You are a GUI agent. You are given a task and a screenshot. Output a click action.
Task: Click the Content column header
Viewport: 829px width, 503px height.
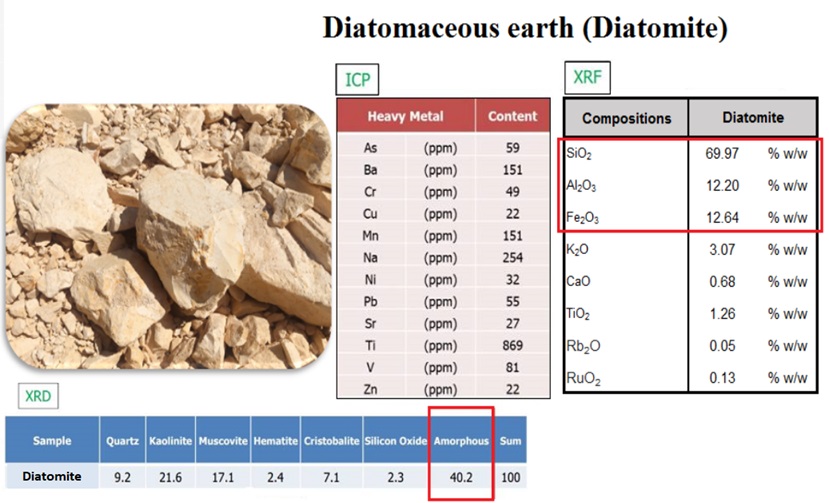click(x=512, y=117)
